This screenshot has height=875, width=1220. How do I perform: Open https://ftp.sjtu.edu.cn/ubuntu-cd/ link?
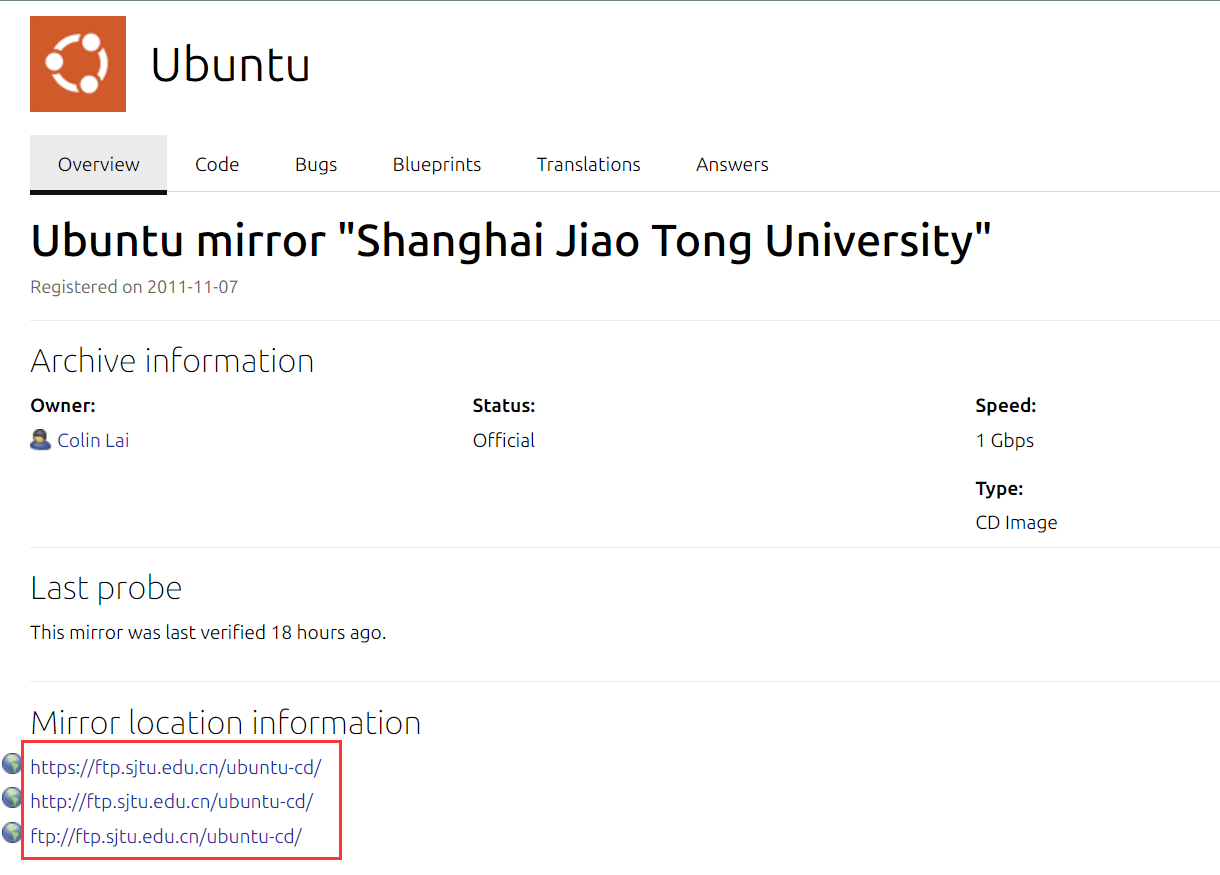176,768
